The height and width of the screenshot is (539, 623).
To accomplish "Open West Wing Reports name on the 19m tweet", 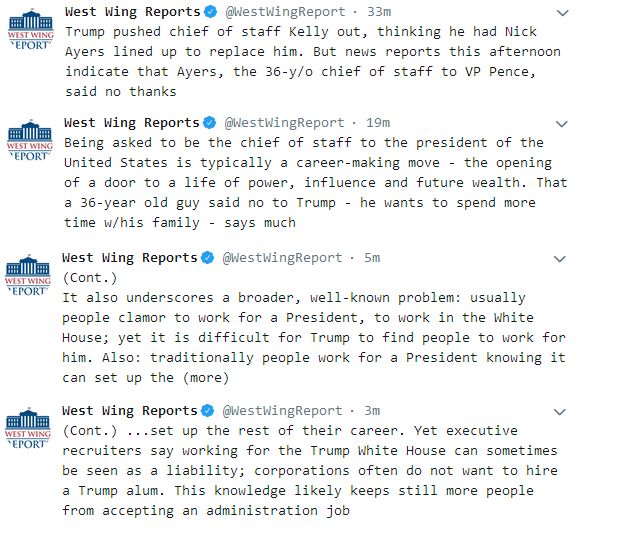I will [130, 122].
